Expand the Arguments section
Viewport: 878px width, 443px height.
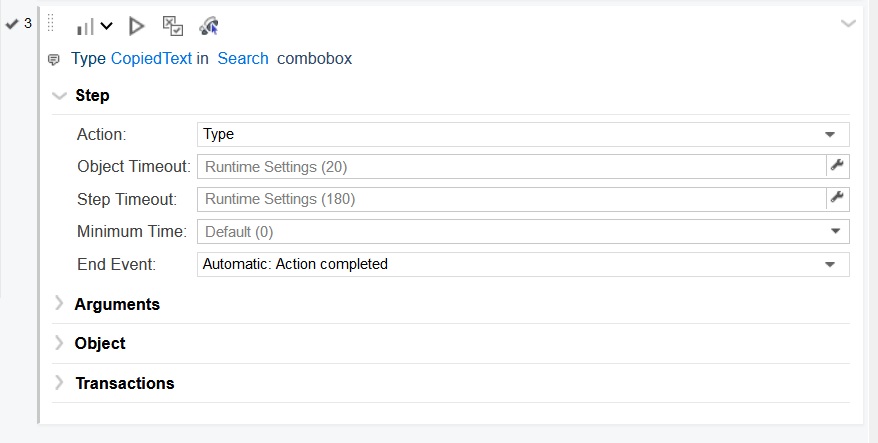[59, 303]
